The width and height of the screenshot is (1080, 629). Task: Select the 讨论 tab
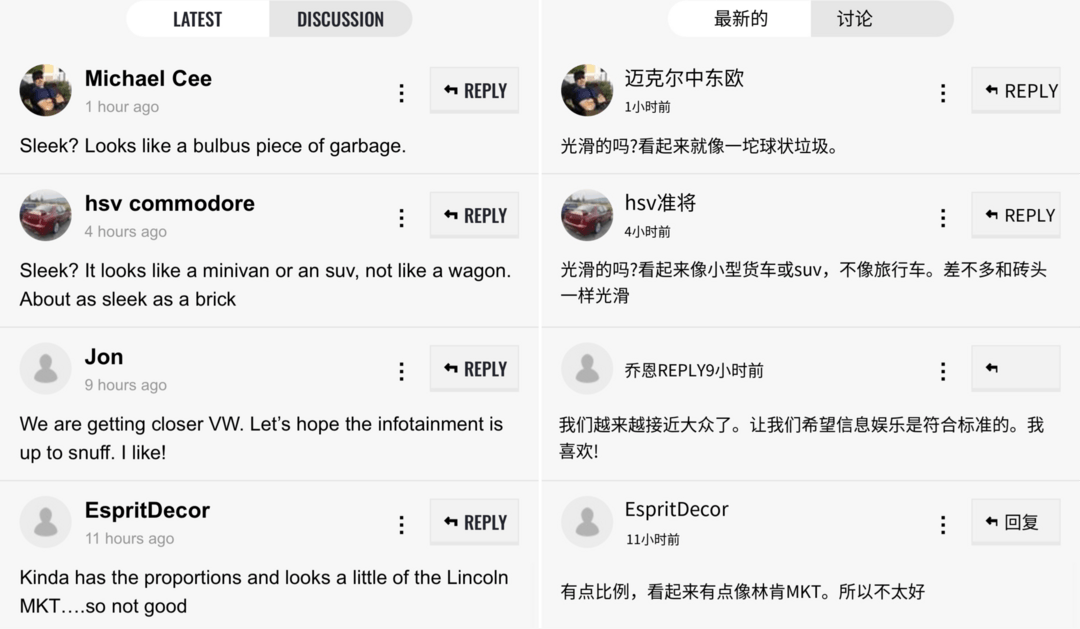[x=855, y=19]
